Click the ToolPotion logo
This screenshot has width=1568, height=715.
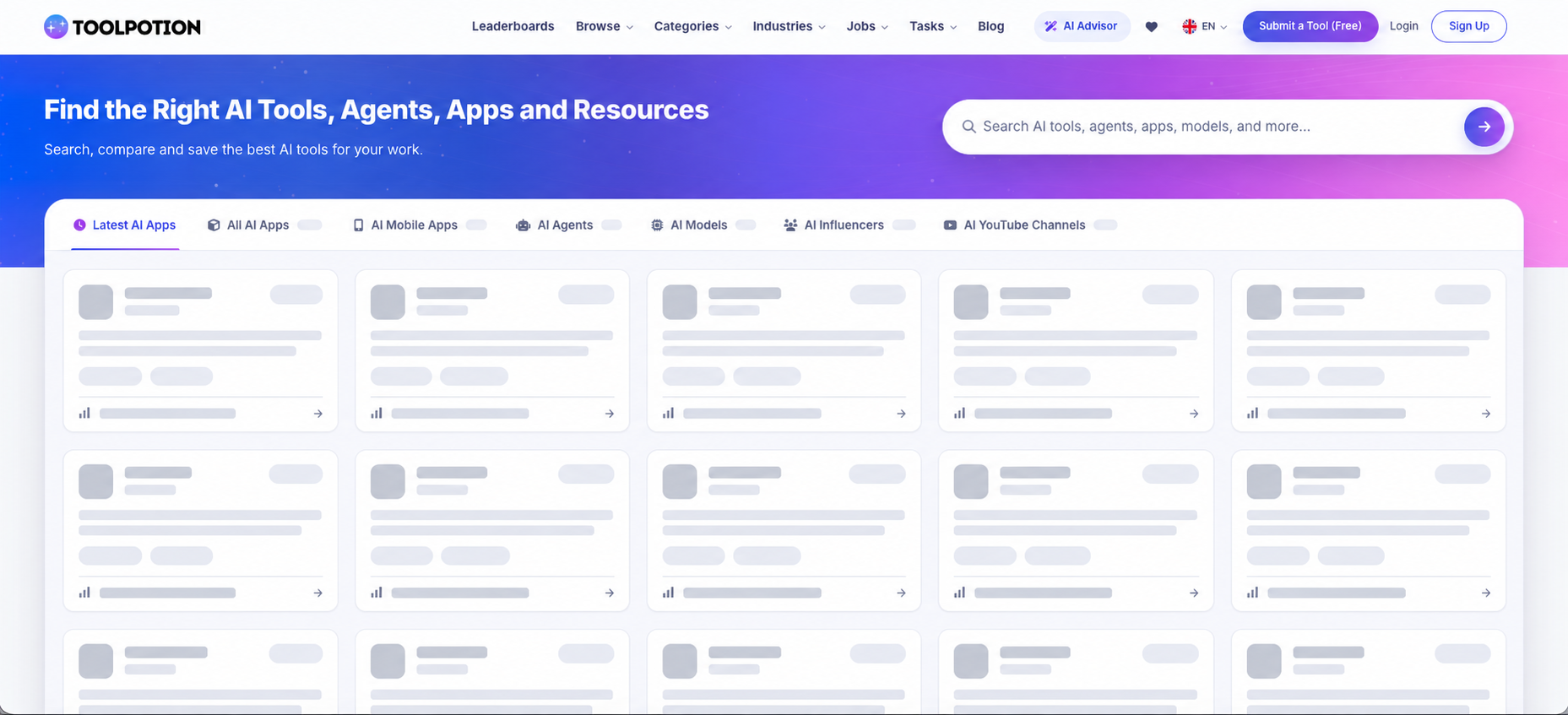(x=122, y=27)
